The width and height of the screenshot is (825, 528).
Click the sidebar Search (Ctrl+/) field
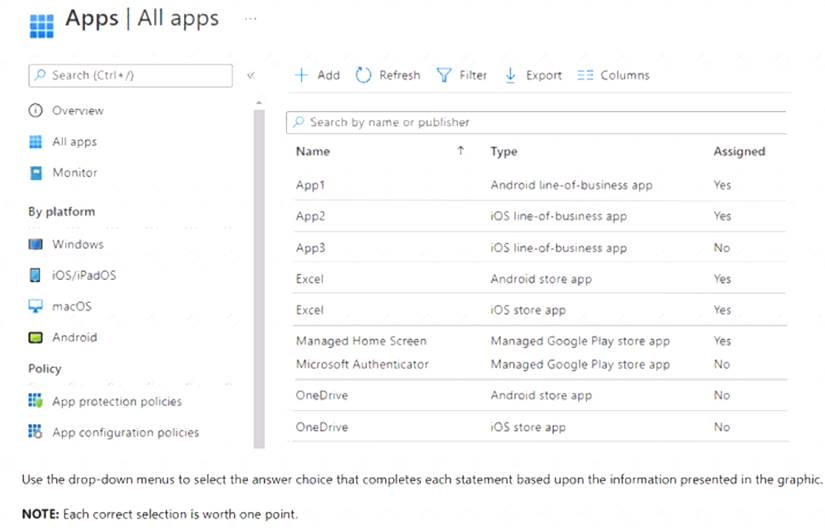coord(130,75)
